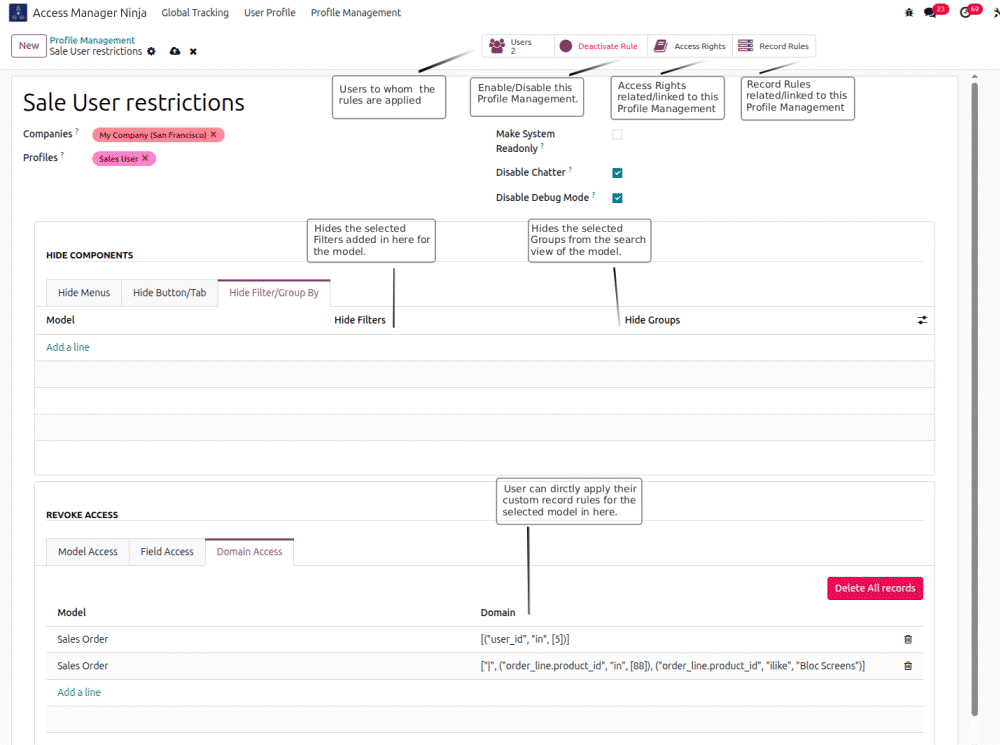
Task: Enable the Make System Readonly checkbox
Action: 617,133
